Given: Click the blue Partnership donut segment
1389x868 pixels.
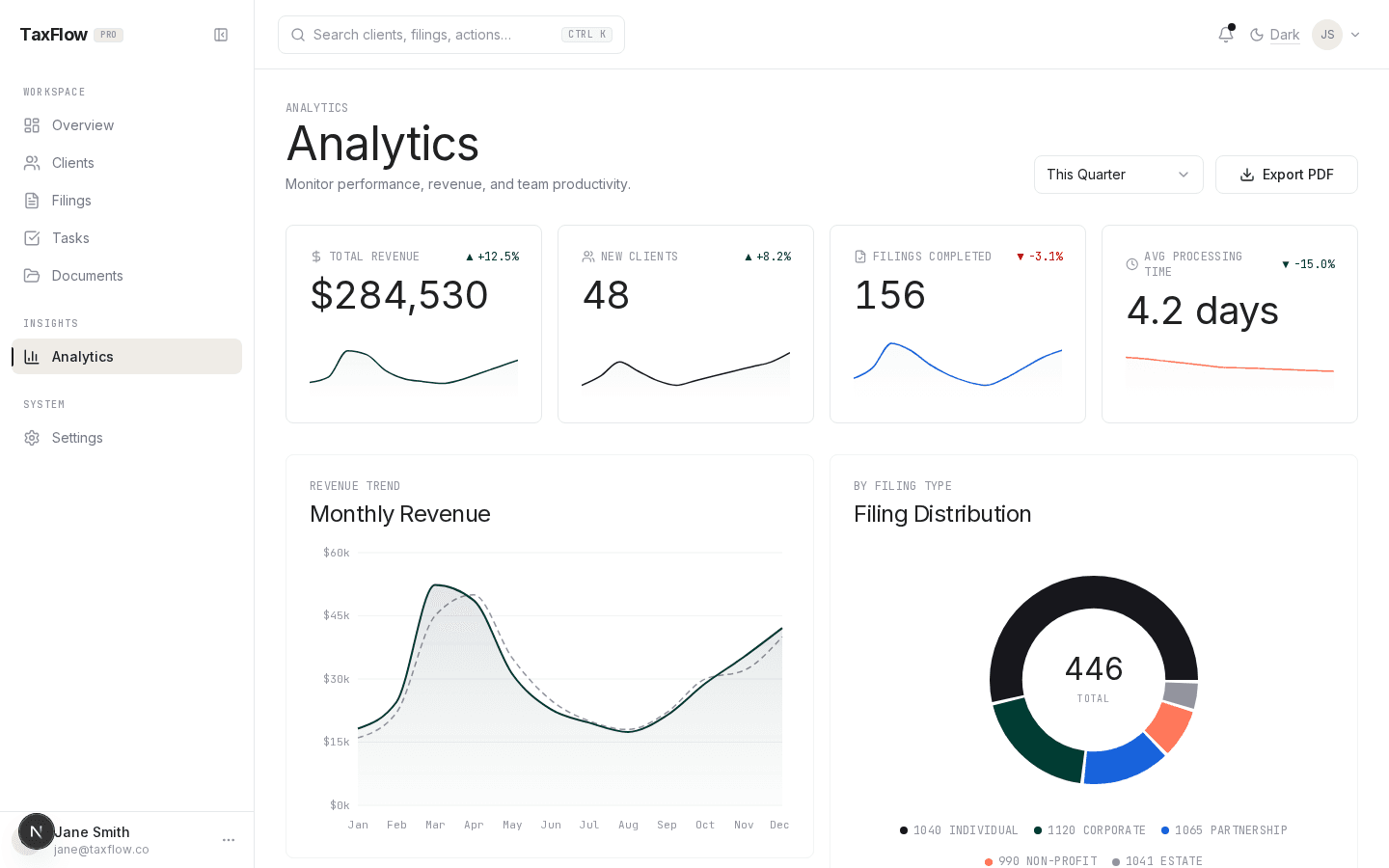Looking at the screenshot, I should click(1123, 760).
